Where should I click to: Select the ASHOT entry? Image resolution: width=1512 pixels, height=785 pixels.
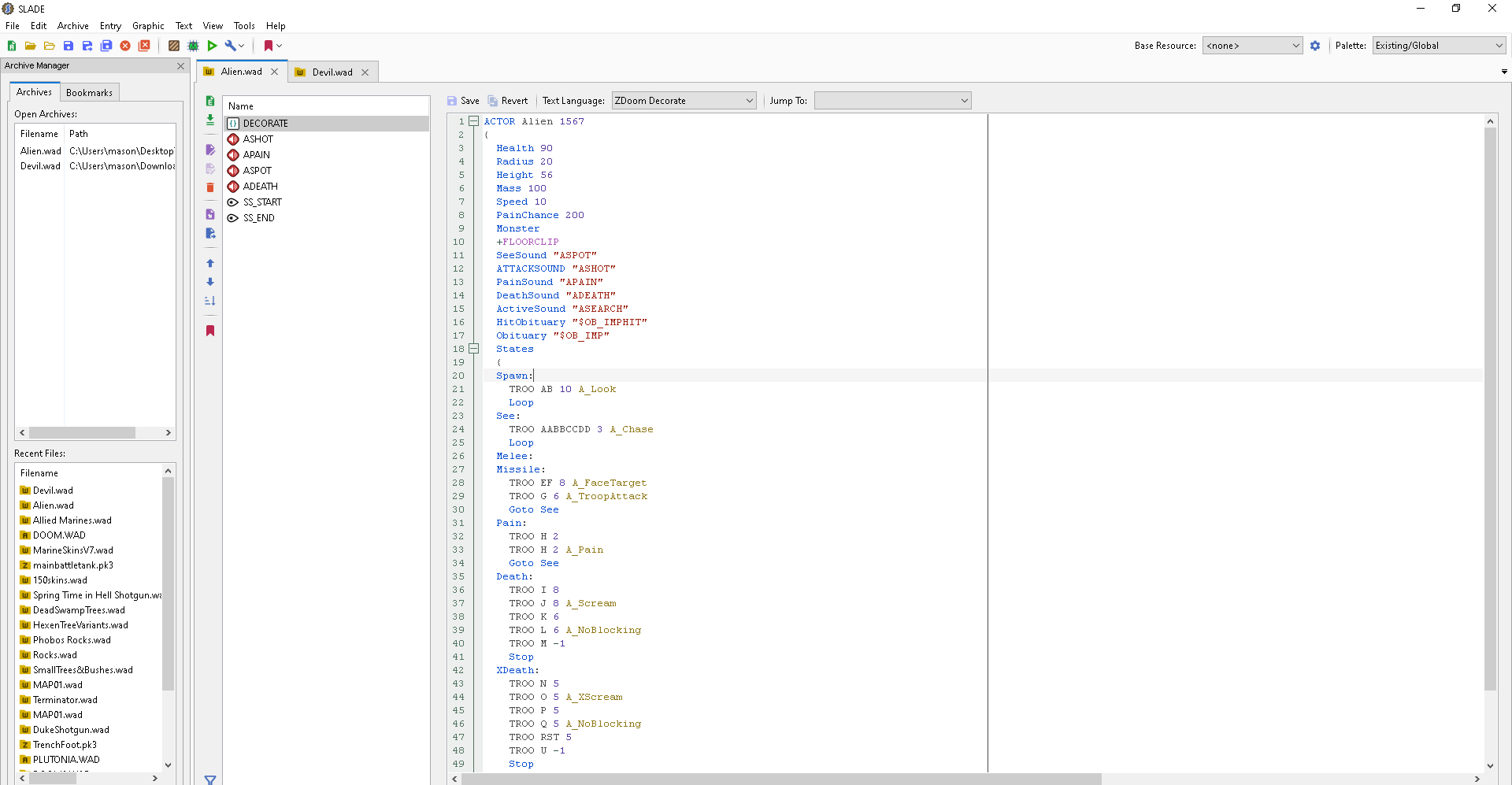pos(327,139)
